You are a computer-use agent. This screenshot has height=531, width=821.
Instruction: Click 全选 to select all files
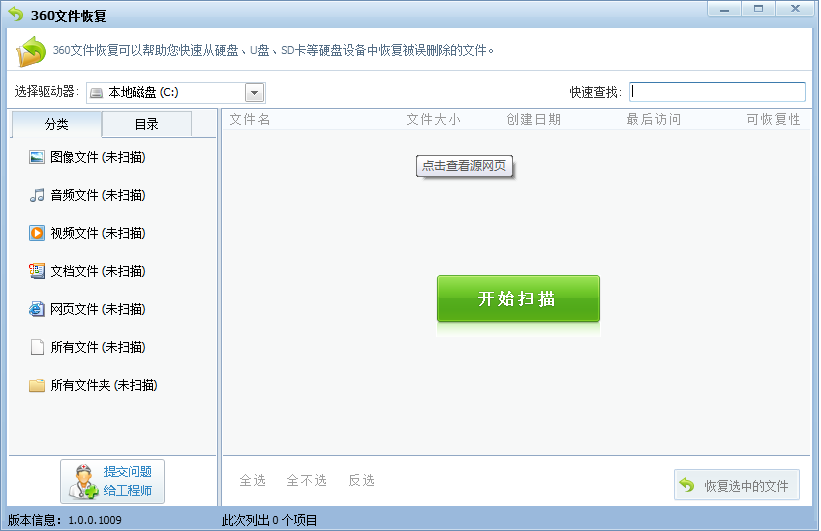(x=252, y=480)
